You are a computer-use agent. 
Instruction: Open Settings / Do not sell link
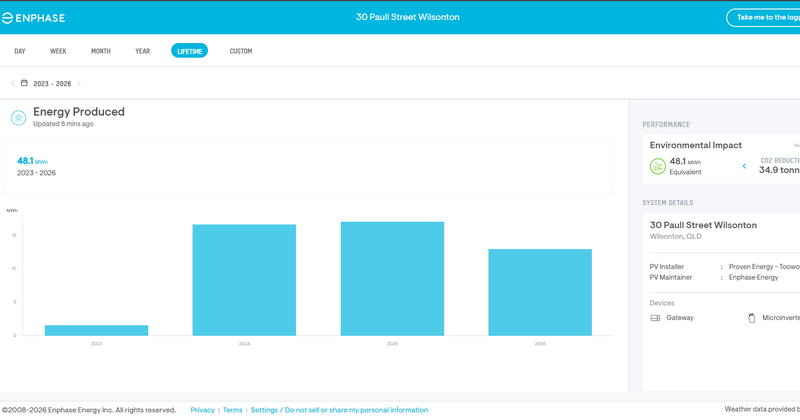(x=339, y=410)
